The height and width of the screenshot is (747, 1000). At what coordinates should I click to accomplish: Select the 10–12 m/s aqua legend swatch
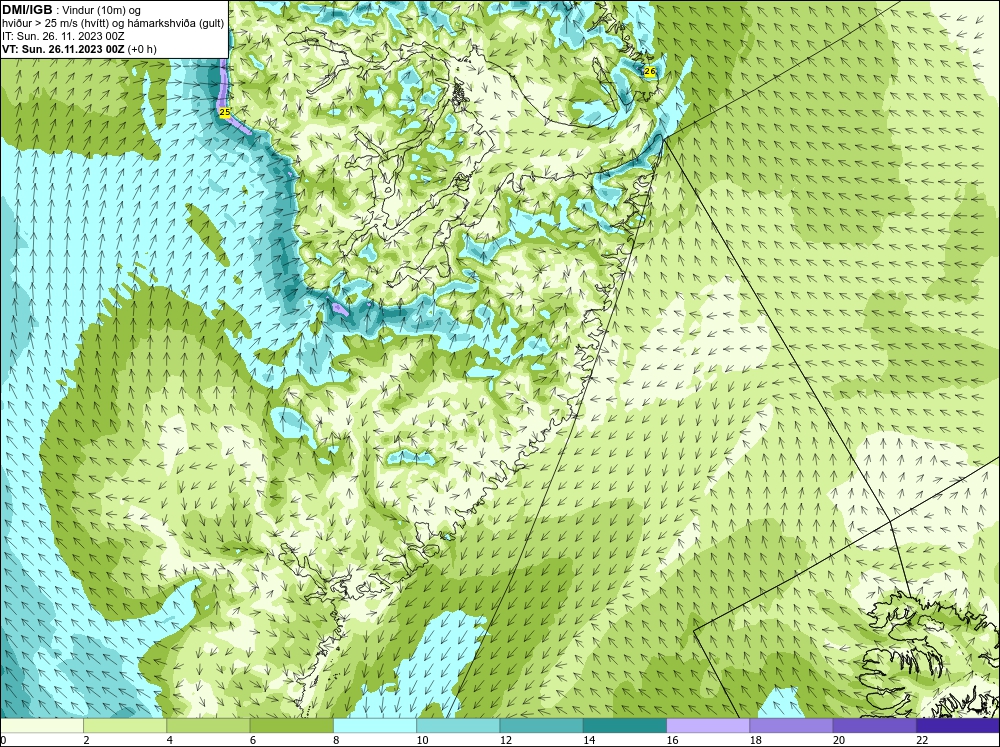click(458, 725)
